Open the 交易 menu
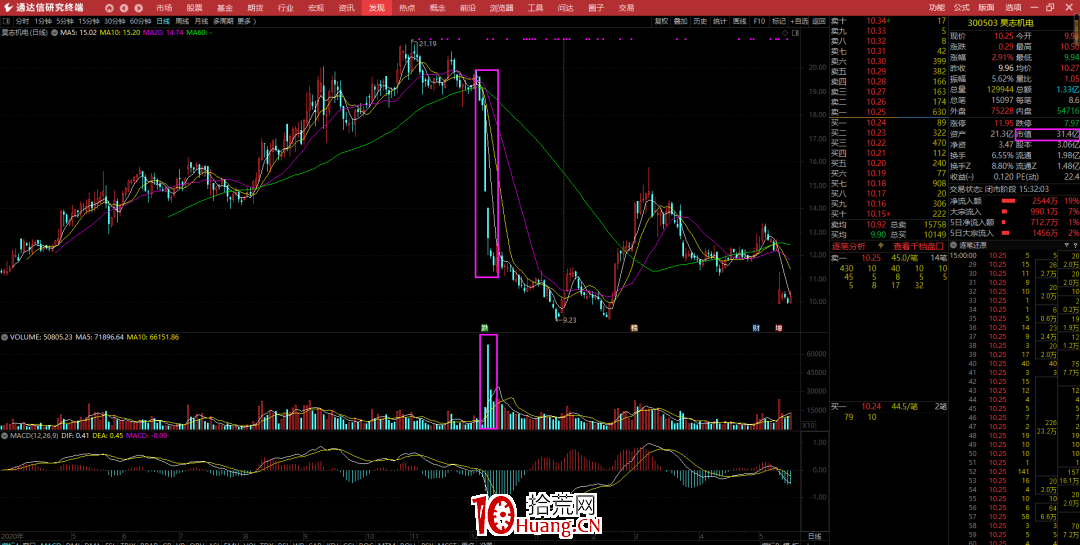The image size is (1080, 545). click(625, 8)
